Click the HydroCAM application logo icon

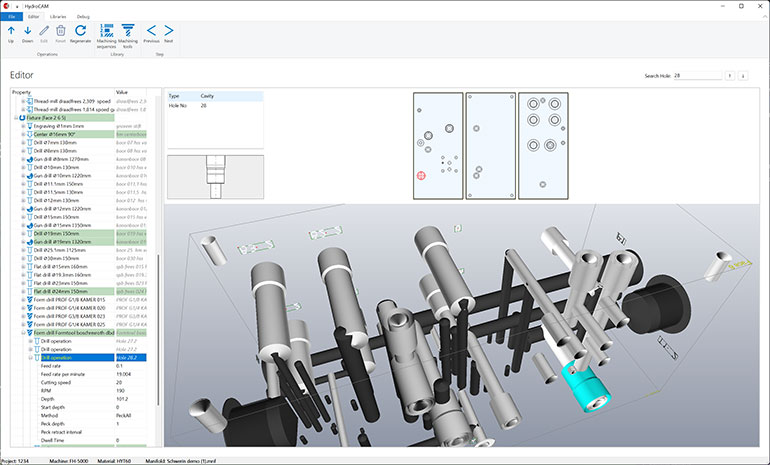click(6, 6)
